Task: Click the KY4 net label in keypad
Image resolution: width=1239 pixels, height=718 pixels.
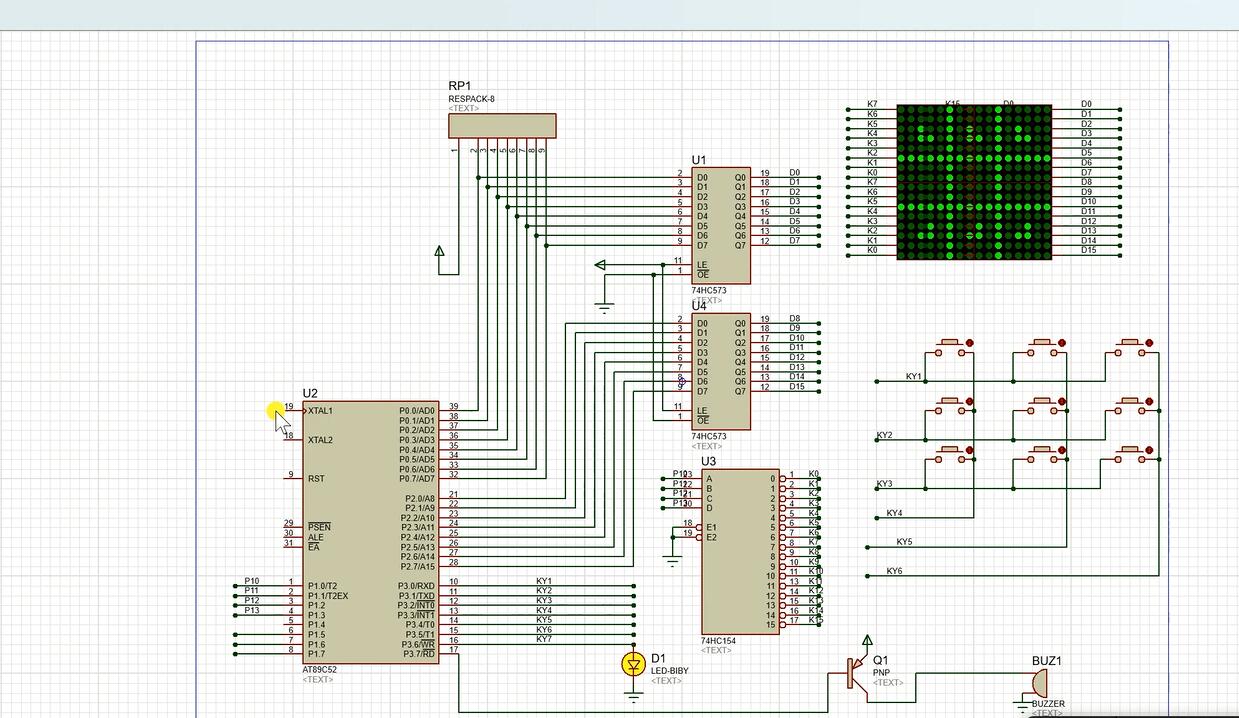Action: click(x=894, y=513)
